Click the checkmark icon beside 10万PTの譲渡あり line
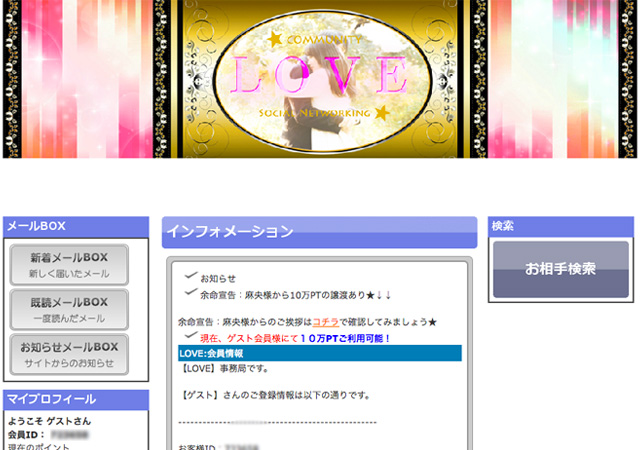This screenshot has height=450, width=640. click(x=191, y=292)
